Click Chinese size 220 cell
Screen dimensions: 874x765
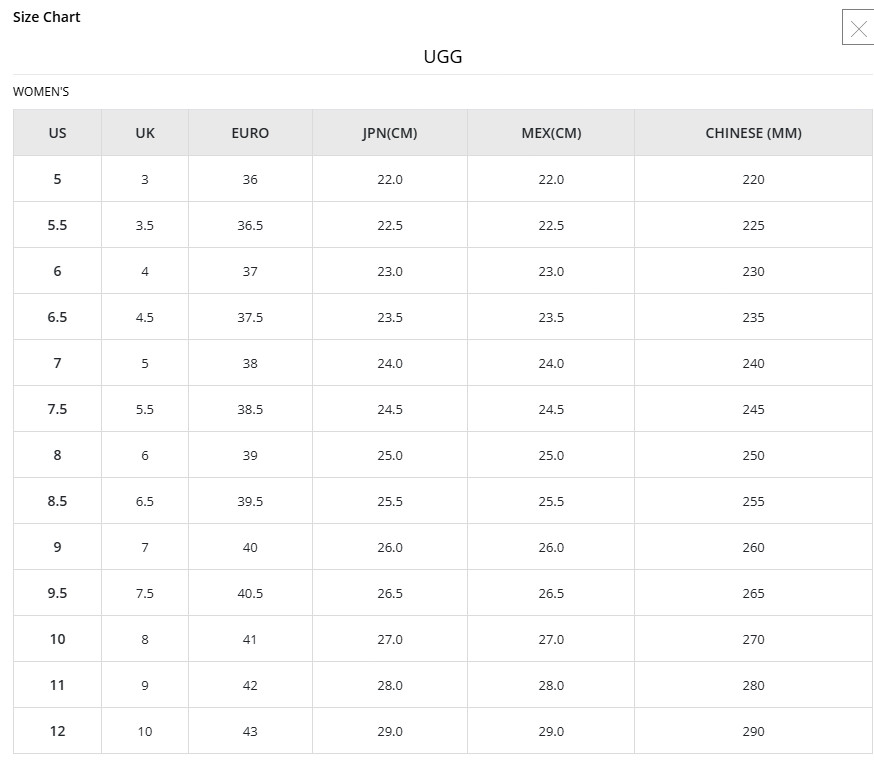pos(753,179)
